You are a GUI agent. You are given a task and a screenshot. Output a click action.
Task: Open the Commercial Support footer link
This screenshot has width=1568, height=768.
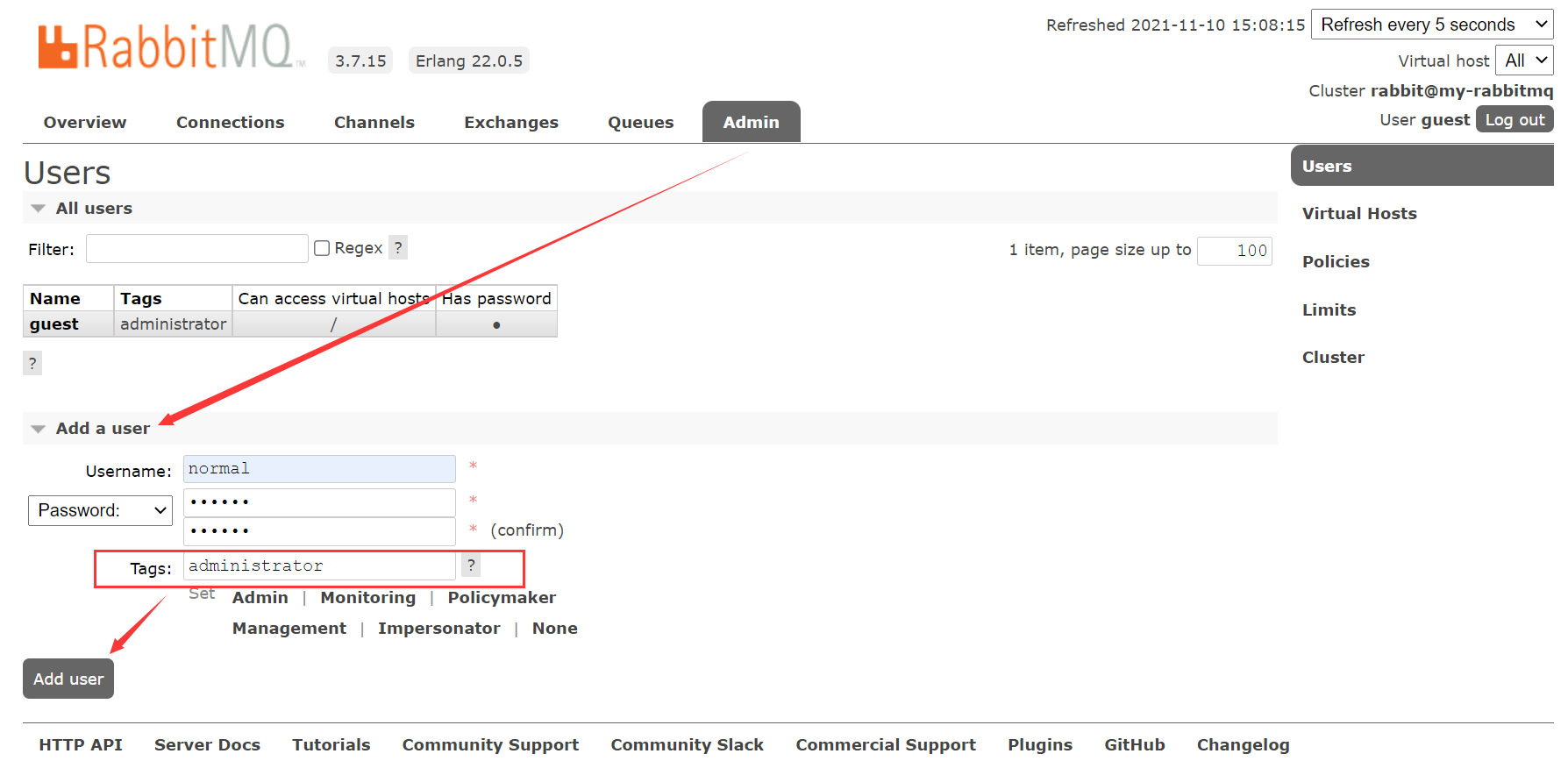pyautogui.click(x=886, y=744)
